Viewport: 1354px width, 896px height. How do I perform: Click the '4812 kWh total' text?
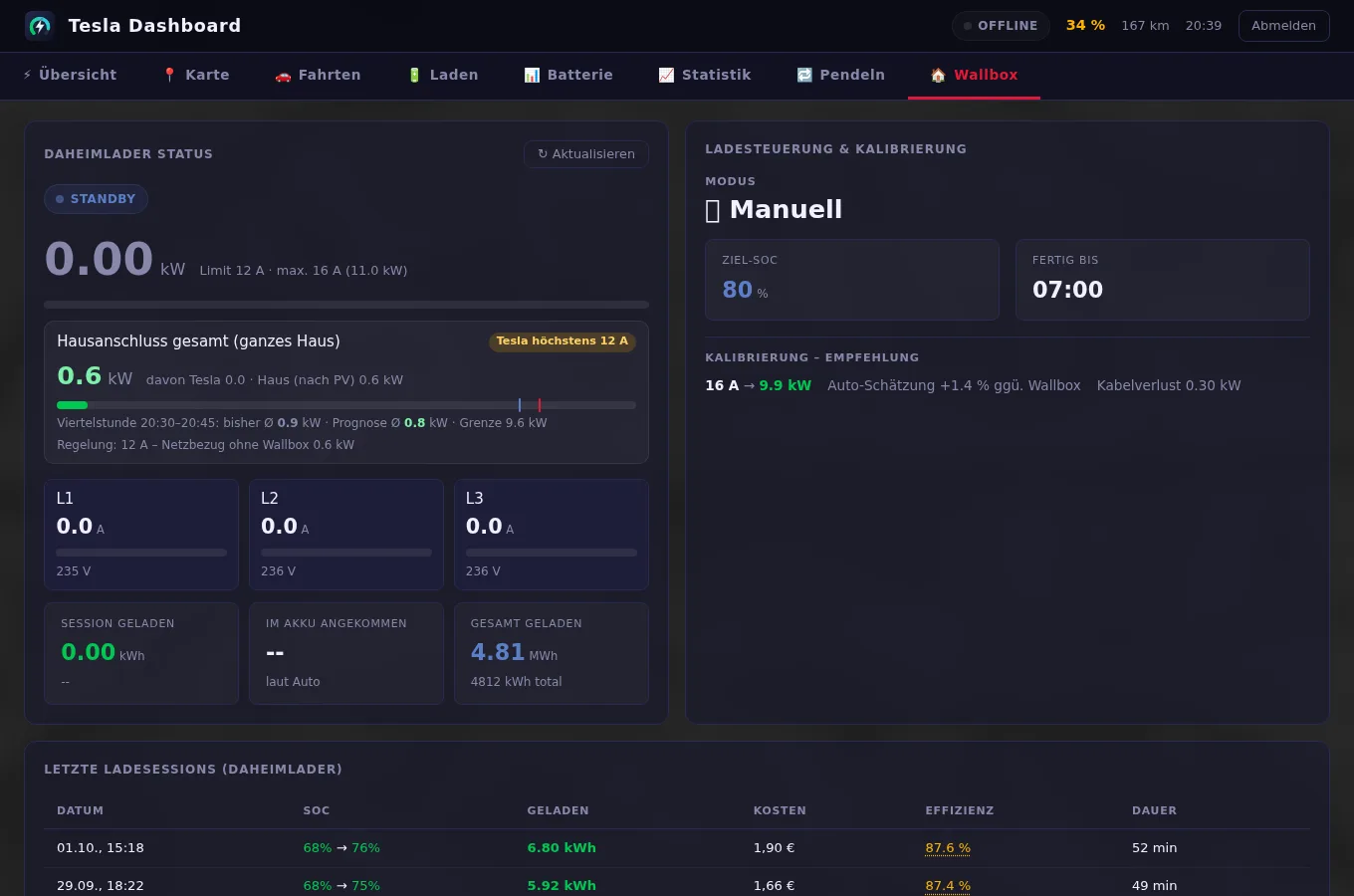click(x=516, y=682)
